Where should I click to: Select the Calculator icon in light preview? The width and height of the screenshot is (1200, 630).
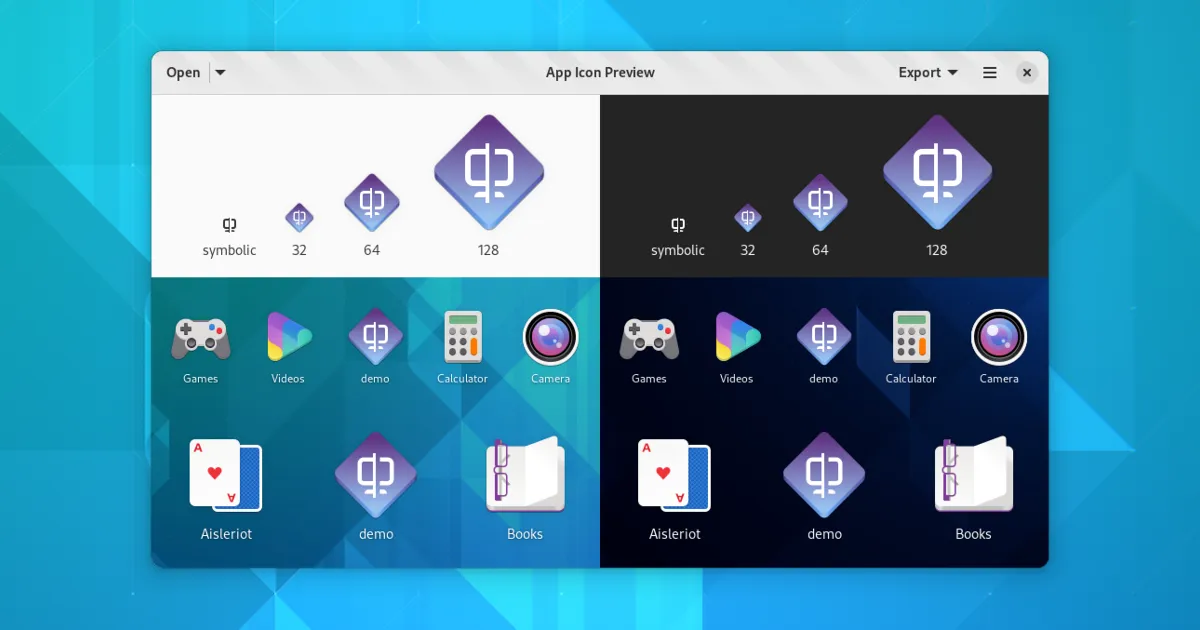[x=463, y=337]
